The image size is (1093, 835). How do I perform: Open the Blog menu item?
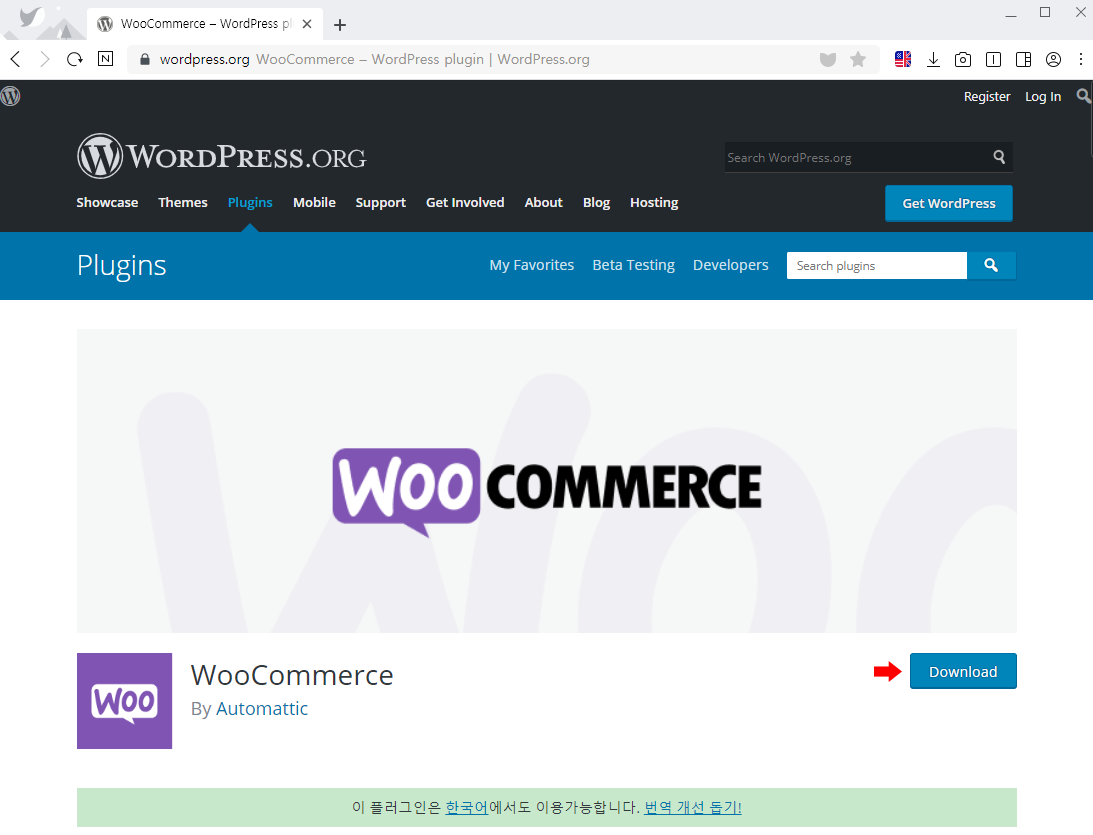(x=596, y=202)
